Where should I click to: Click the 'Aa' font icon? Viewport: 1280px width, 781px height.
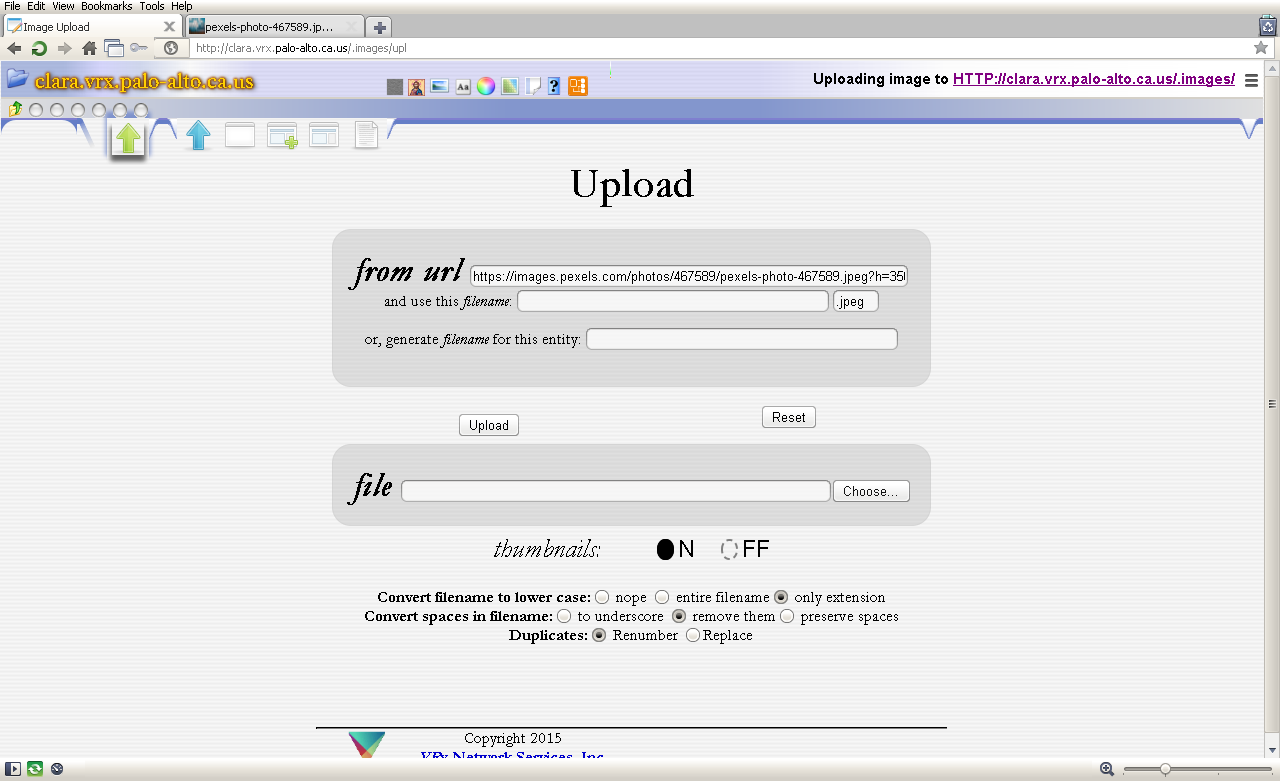point(463,87)
